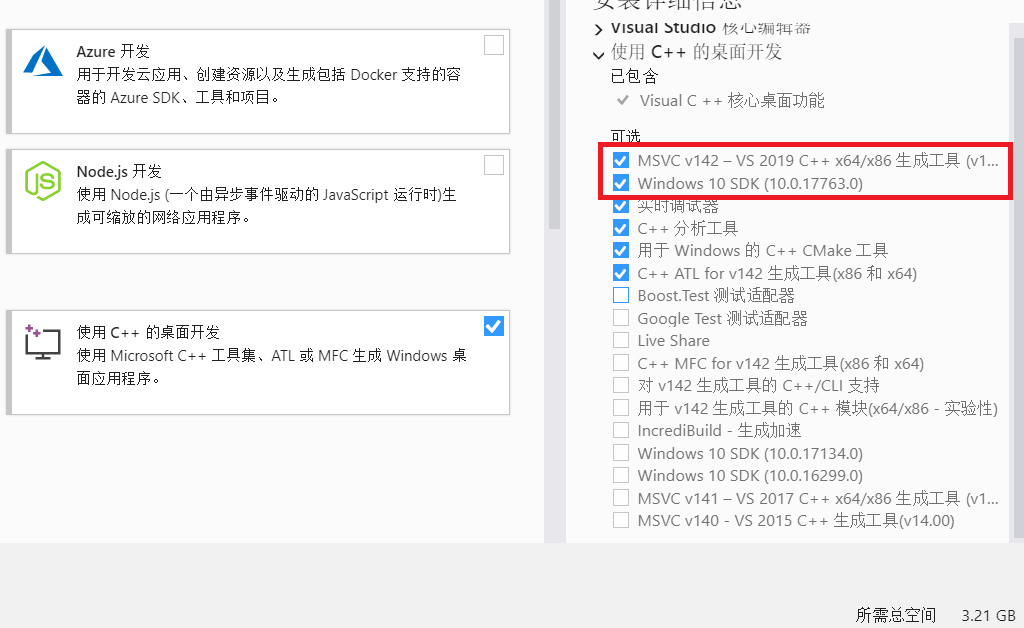Screen dimensions: 1024x628
Task: Enable C++ MFC for v142 生成工具
Action: click(621, 363)
